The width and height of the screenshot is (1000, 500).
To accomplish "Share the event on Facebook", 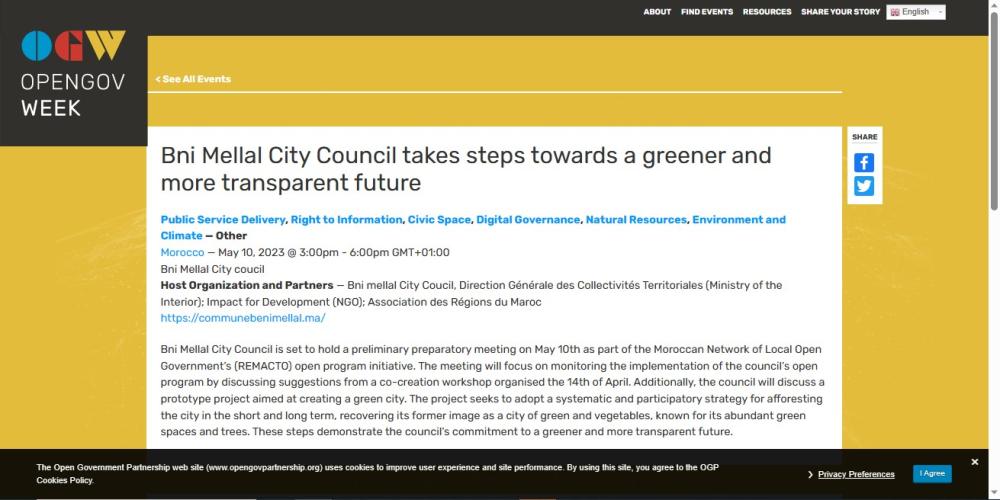I will pyautogui.click(x=864, y=163).
